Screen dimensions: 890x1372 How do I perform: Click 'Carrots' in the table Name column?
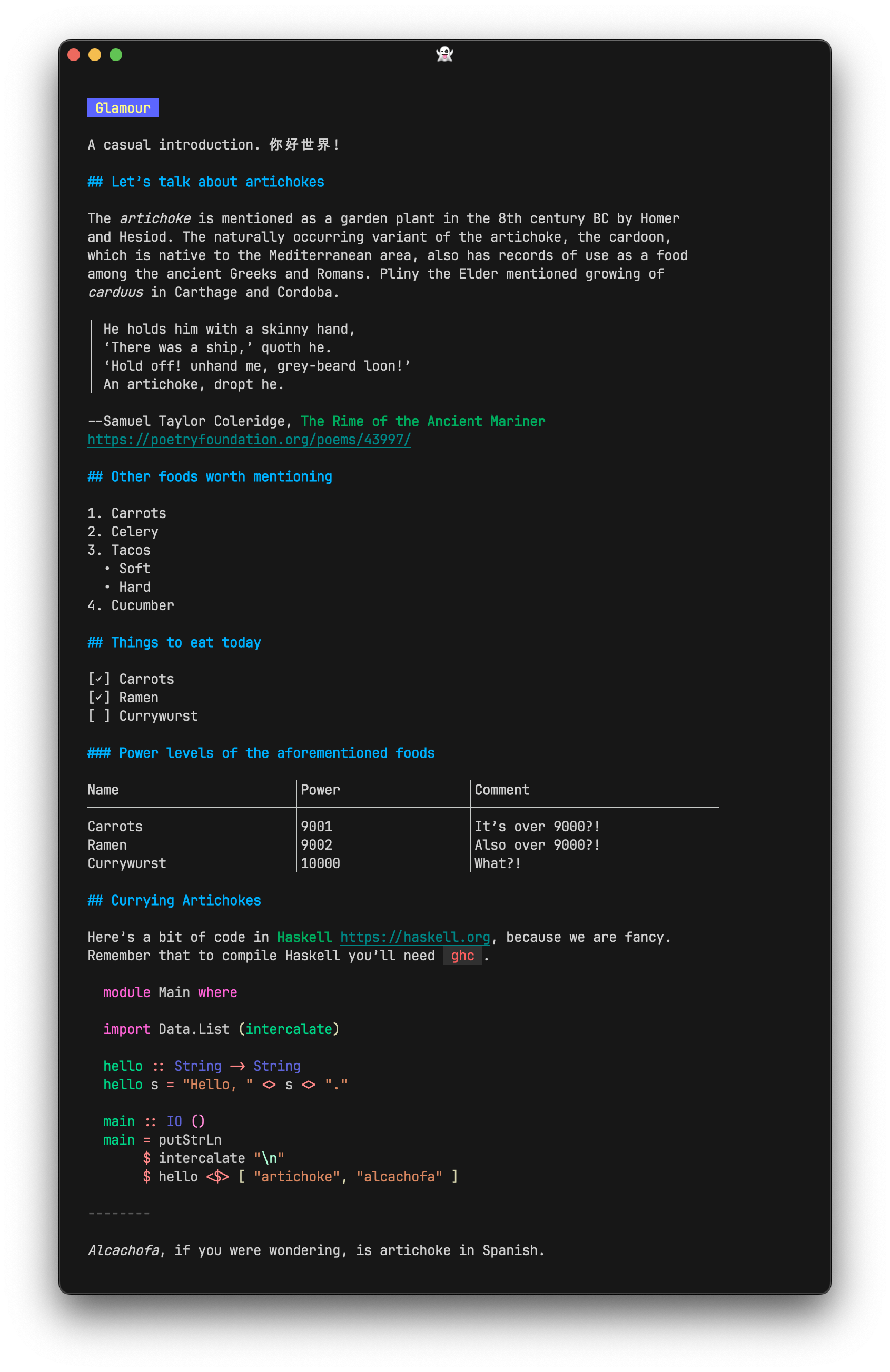[x=115, y=827]
